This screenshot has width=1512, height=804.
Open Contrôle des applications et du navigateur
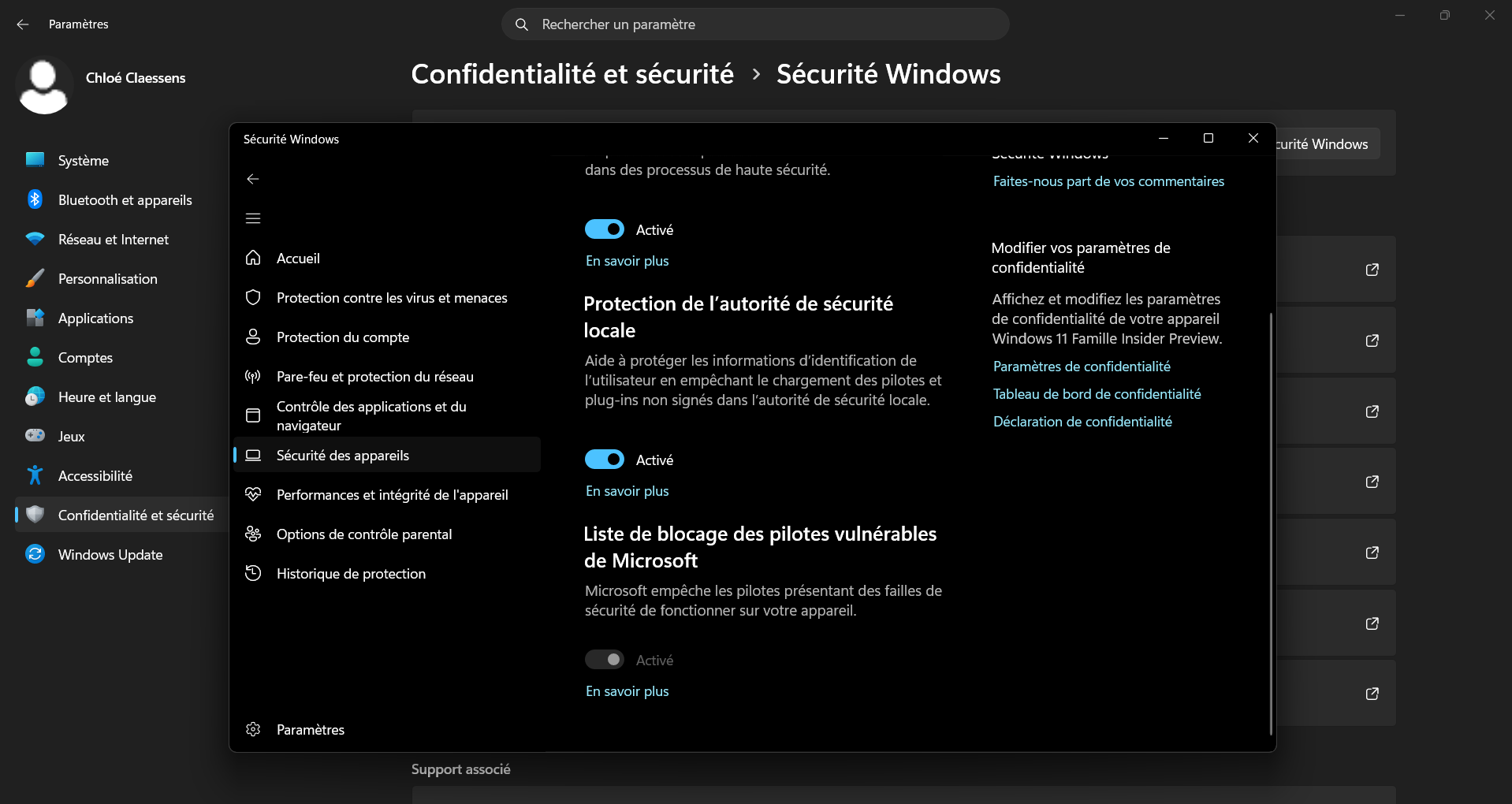pyautogui.click(x=371, y=415)
